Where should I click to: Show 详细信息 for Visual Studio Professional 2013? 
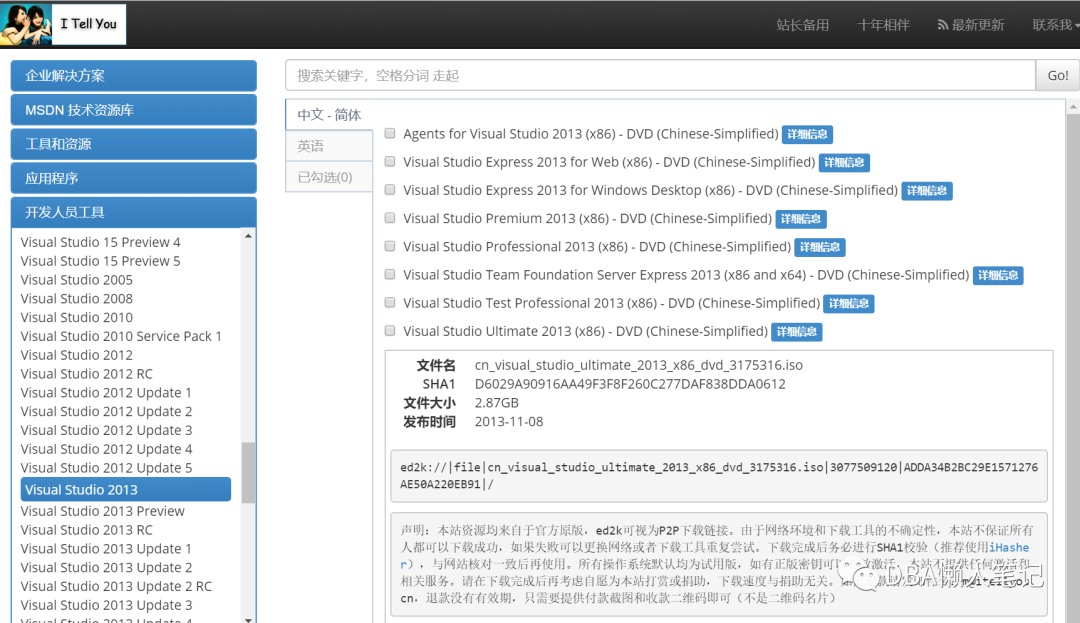point(820,247)
